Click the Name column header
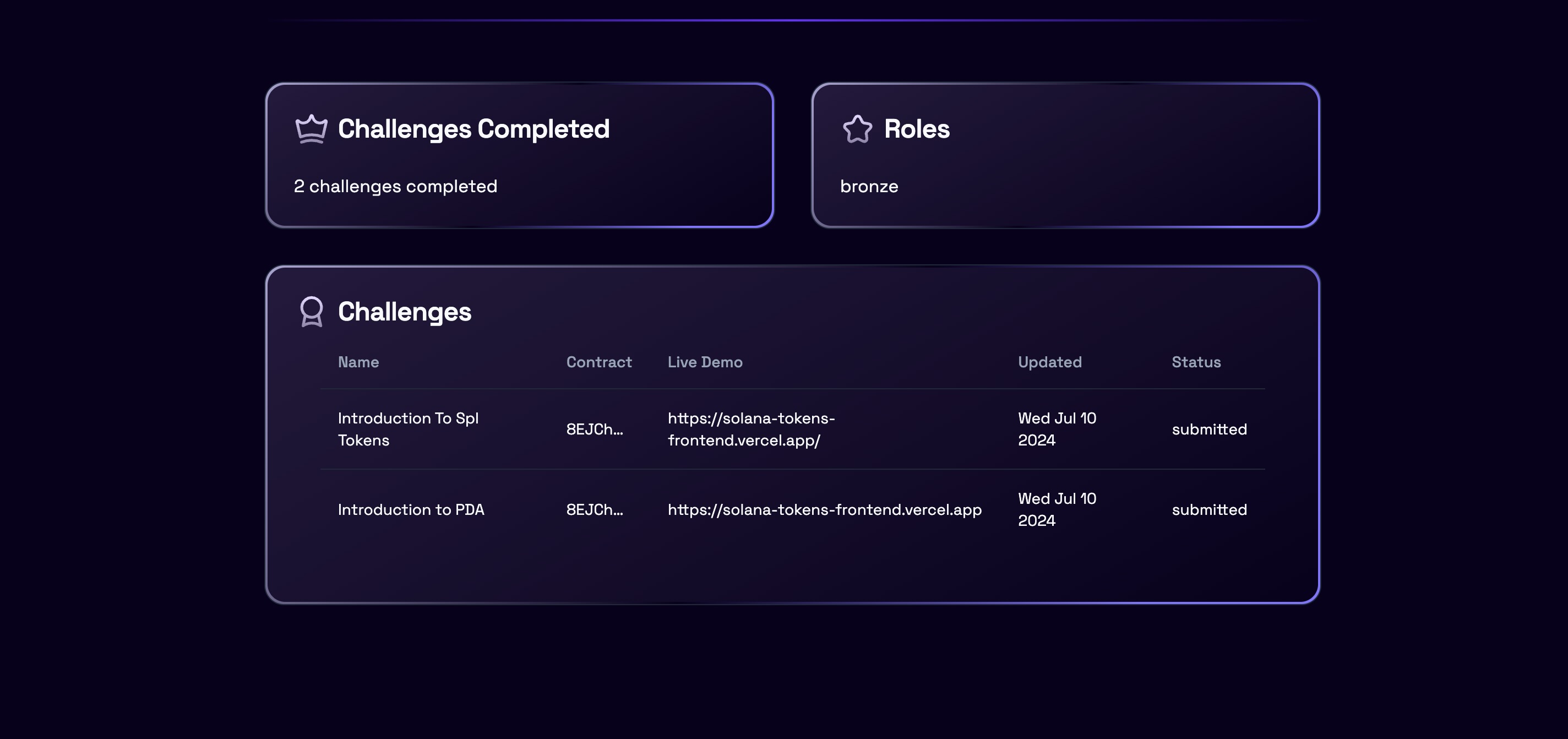The image size is (1568, 739). [x=358, y=362]
